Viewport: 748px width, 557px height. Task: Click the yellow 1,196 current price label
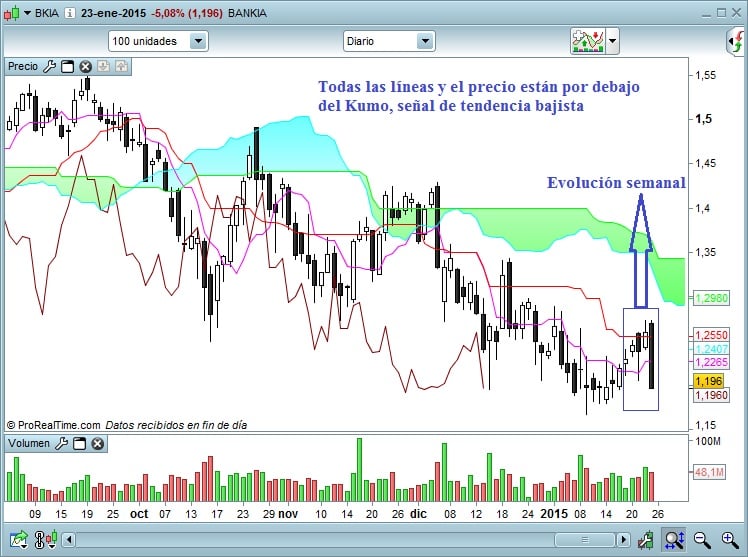pyautogui.click(x=709, y=381)
